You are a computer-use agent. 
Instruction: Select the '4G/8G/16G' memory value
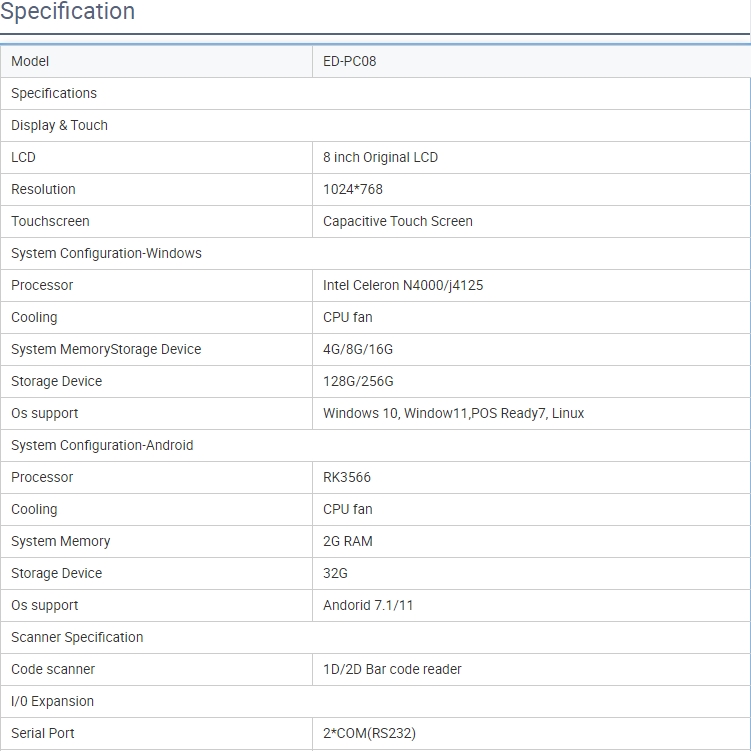pyautogui.click(x=358, y=349)
